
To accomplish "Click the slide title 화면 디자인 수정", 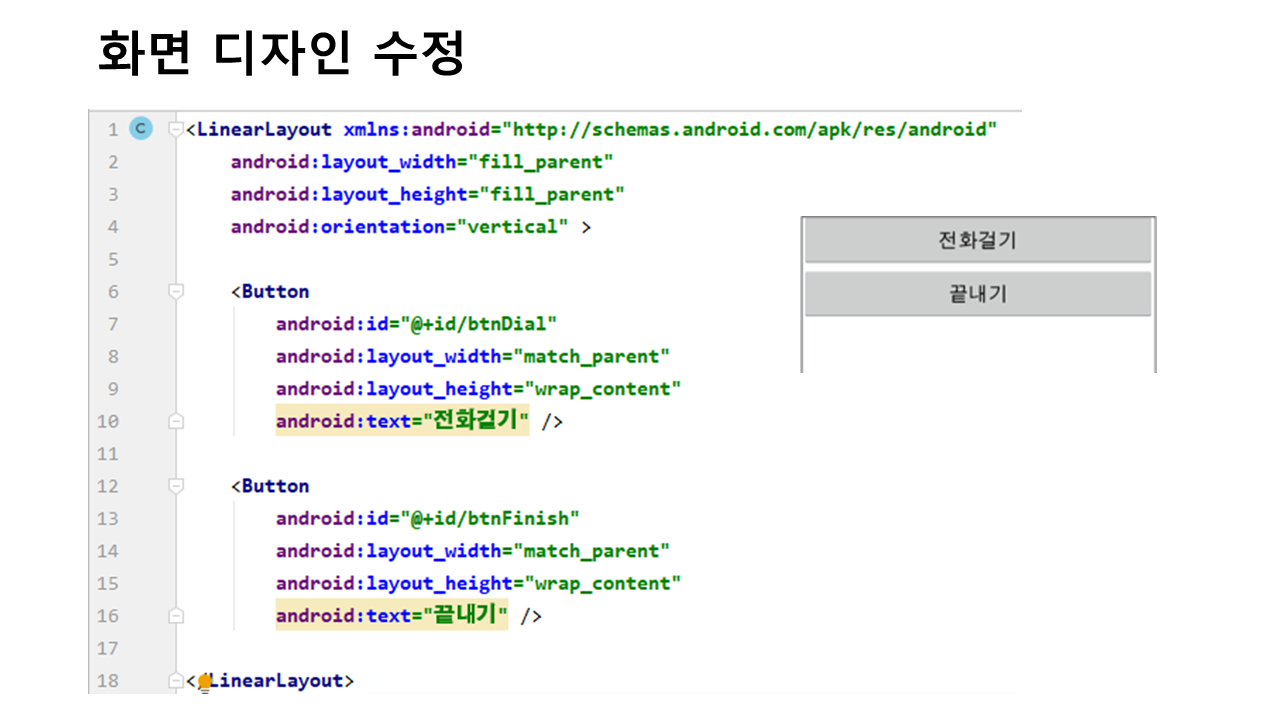I will click(281, 53).
